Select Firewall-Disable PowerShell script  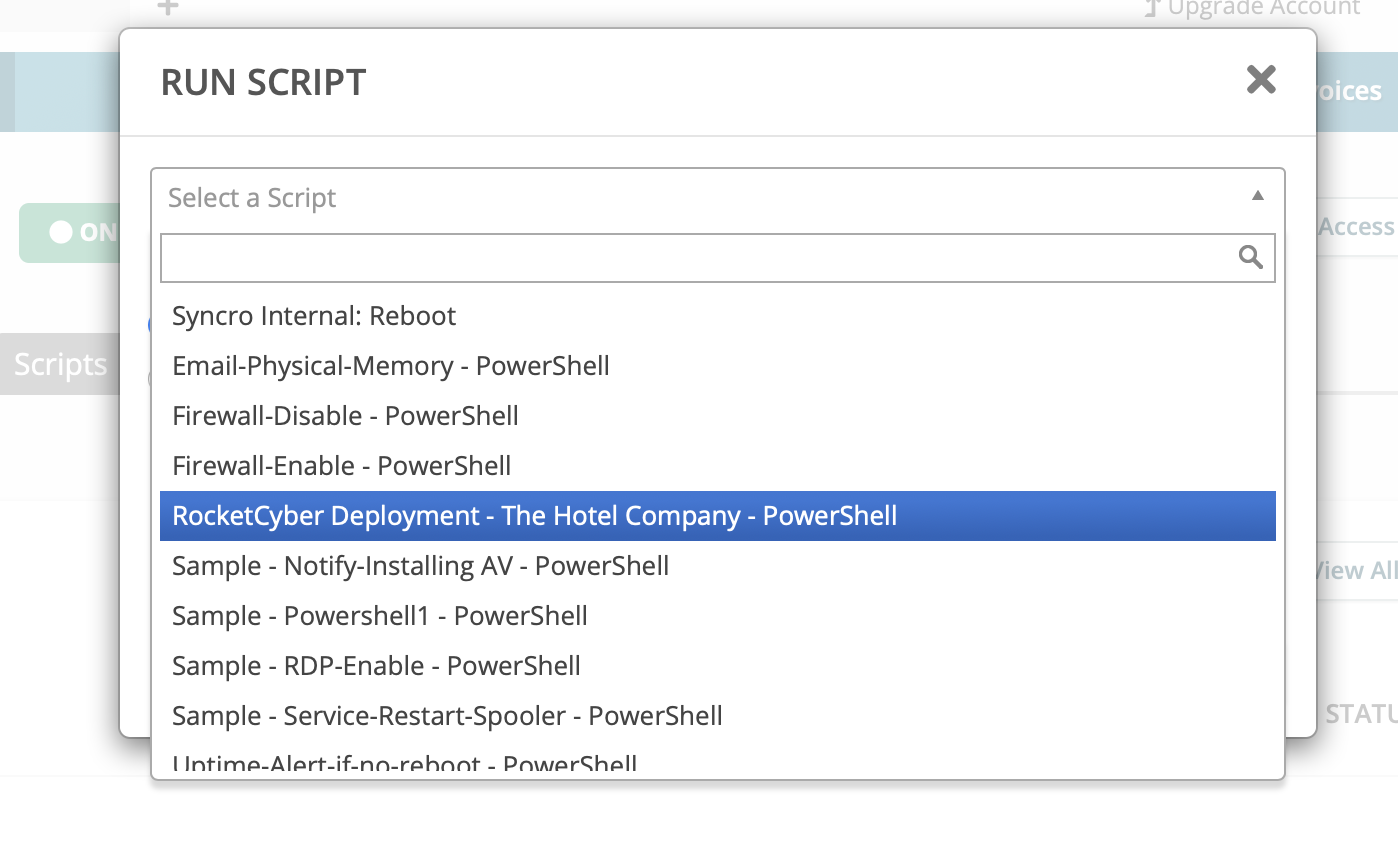click(717, 416)
